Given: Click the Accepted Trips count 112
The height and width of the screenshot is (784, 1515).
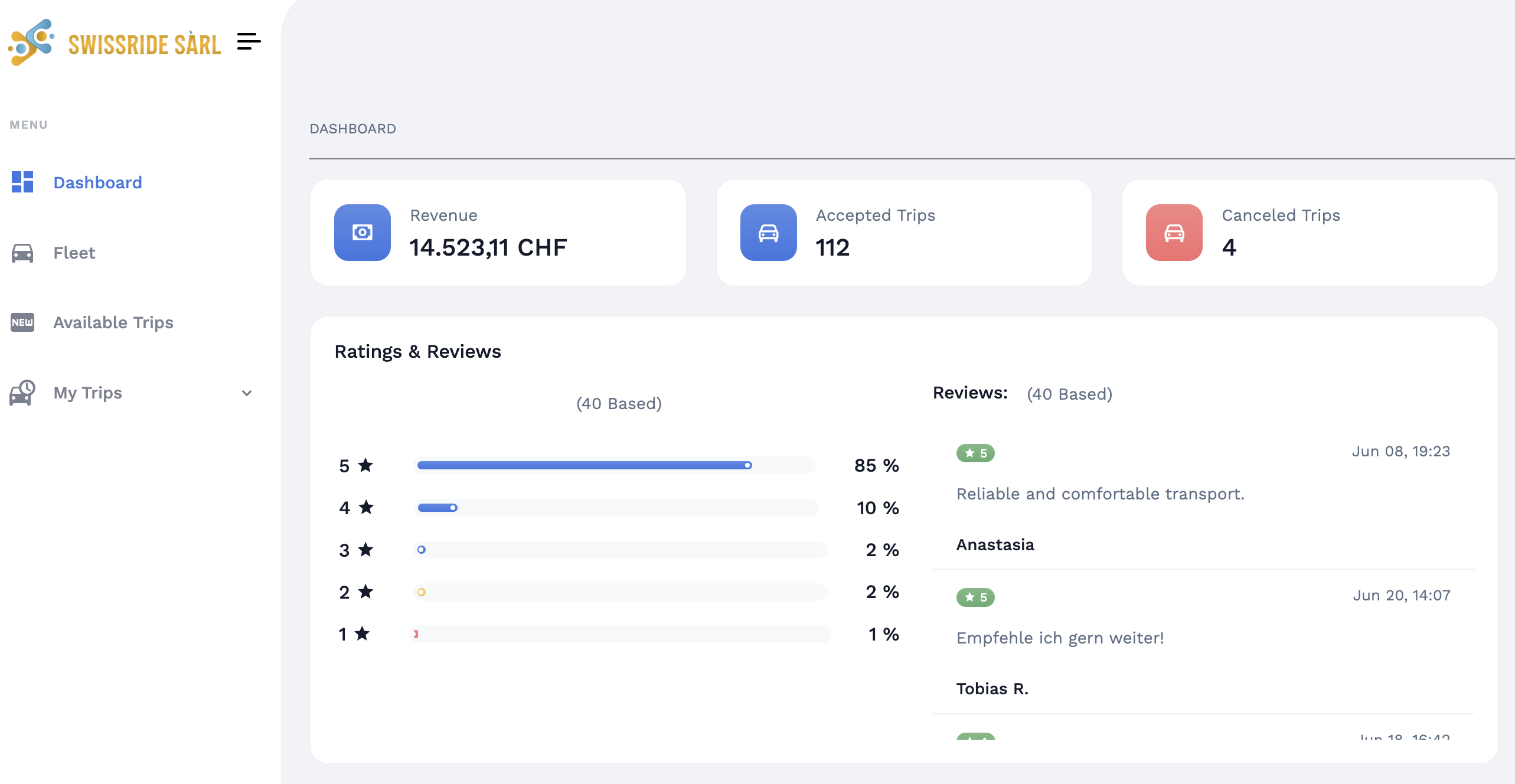Looking at the screenshot, I should click(832, 247).
